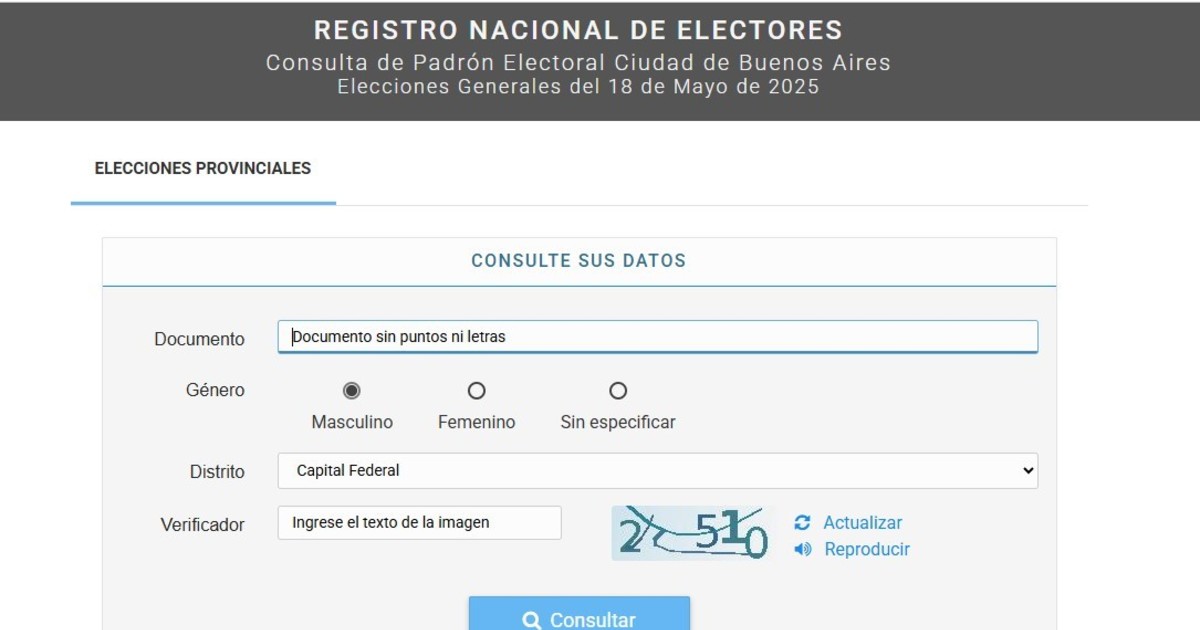Click the Consulte Sus Datos heading
This screenshot has width=1200, height=630.
coord(579,261)
